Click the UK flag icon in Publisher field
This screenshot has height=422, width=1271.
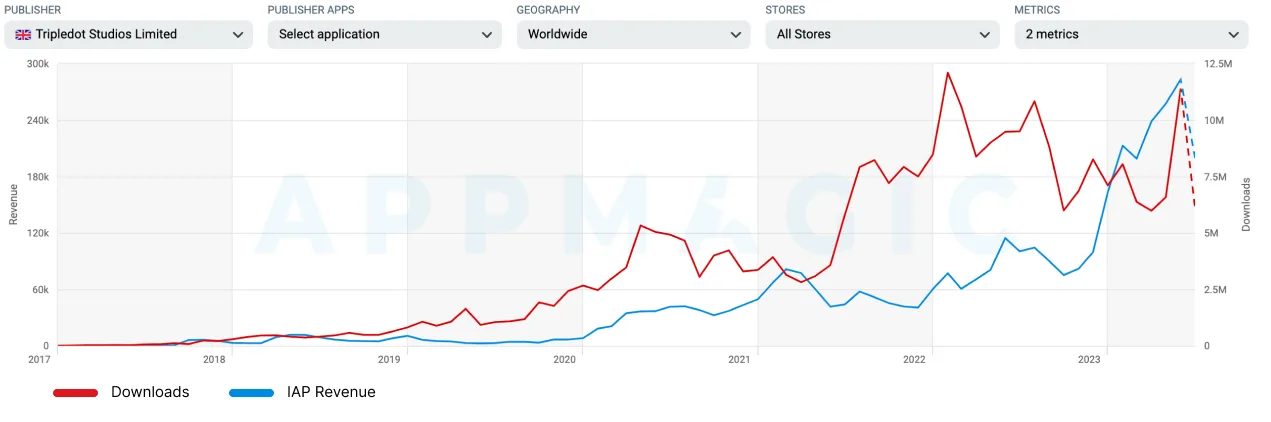22,34
